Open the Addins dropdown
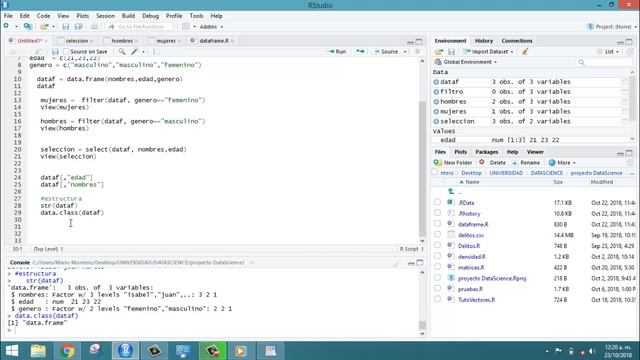The width and height of the screenshot is (640, 360). pyautogui.click(x=211, y=27)
